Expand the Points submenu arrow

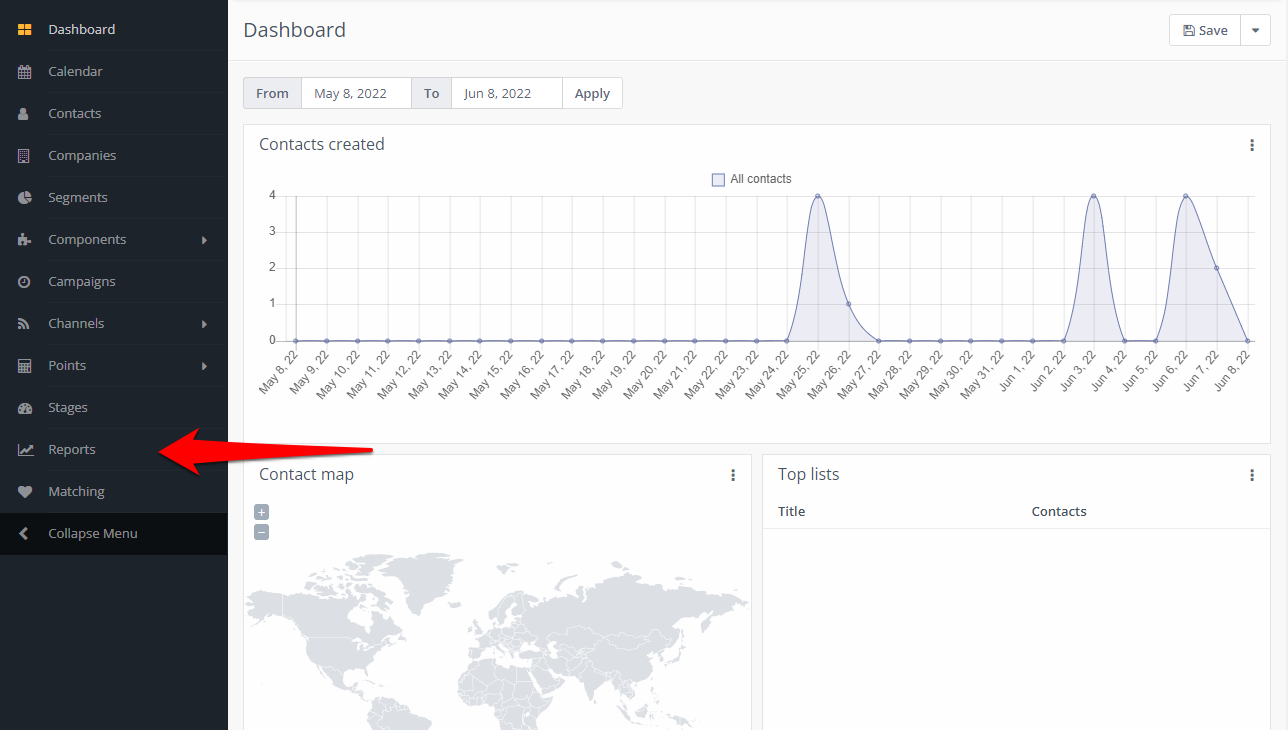pos(204,366)
